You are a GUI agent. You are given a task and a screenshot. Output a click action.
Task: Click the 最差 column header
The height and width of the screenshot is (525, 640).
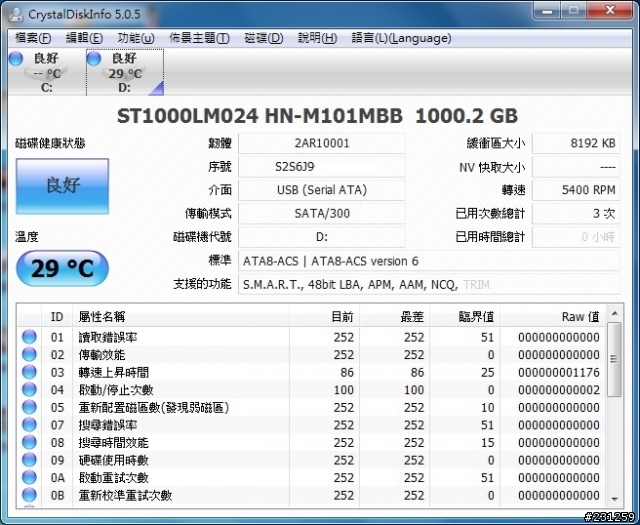(x=395, y=316)
